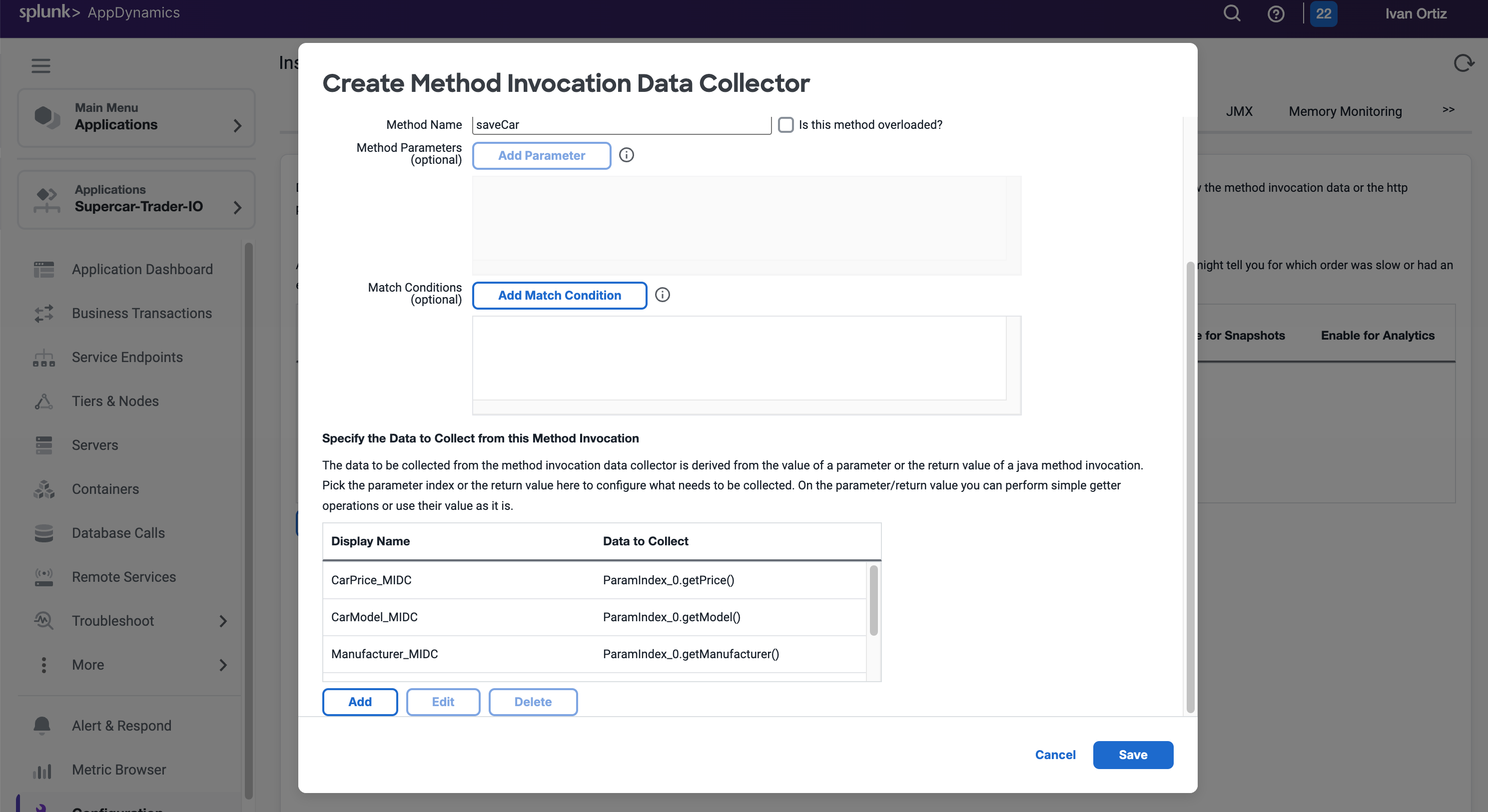Open the Application Dashboard
The height and width of the screenshot is (812, 1488).
(141, 269)
